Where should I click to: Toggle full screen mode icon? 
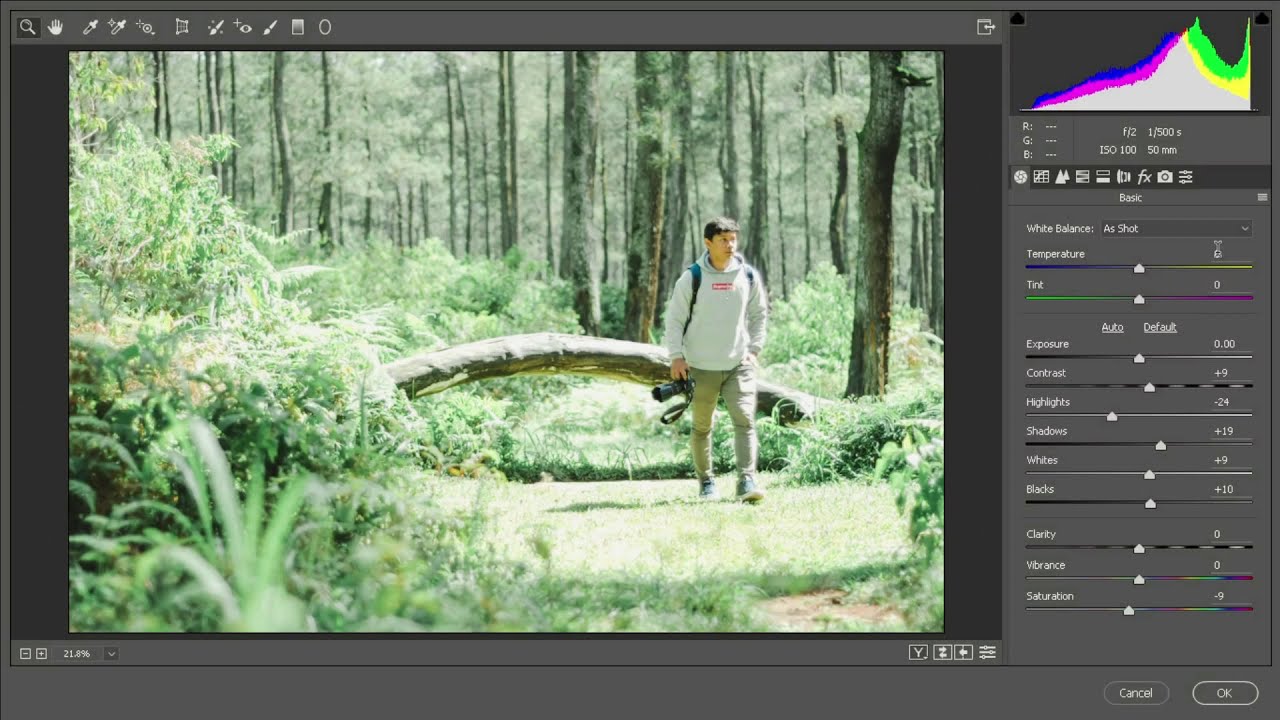click(x=986, y=28)
